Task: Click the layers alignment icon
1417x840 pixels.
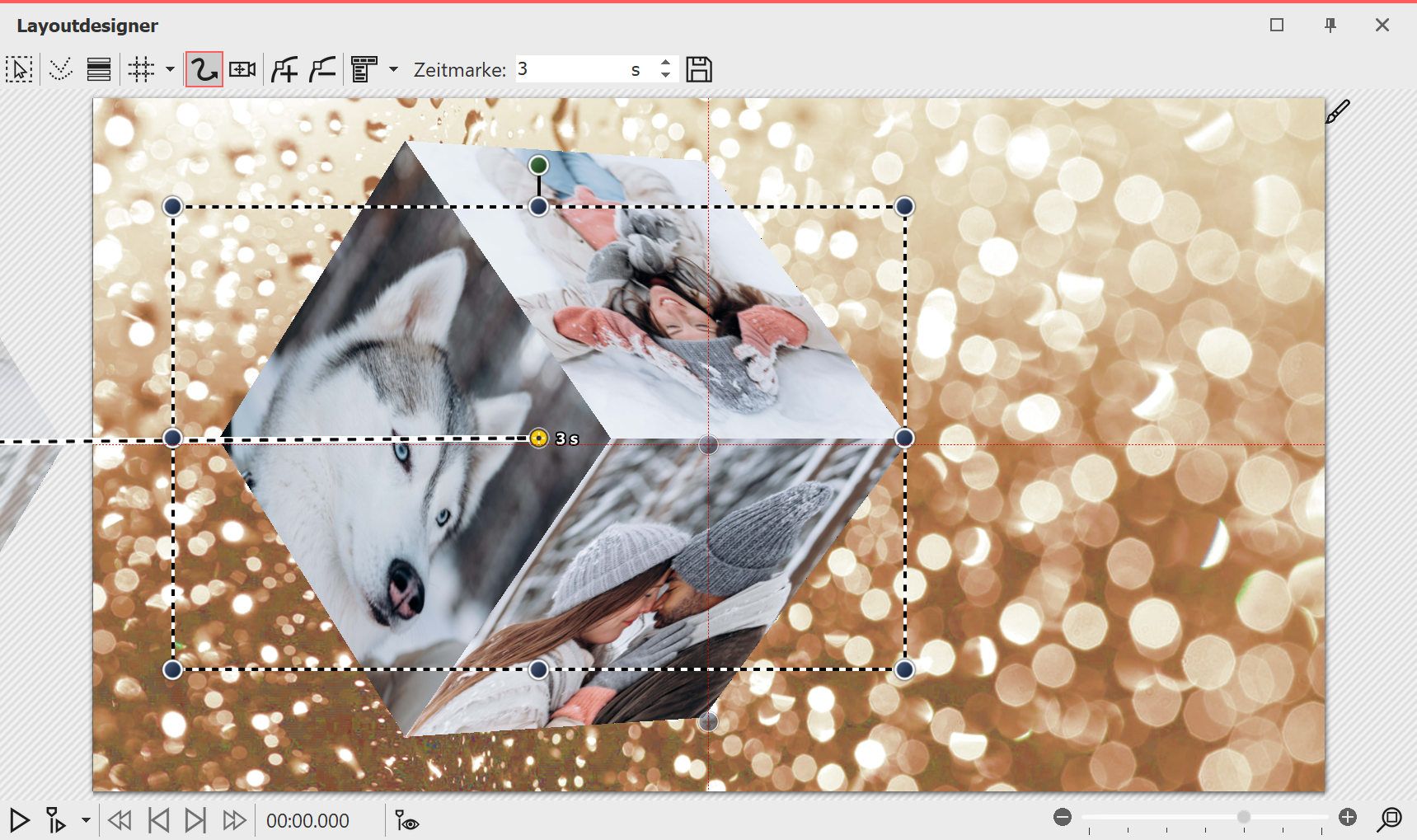Action: pyautogui.click(x=98, y=69)
